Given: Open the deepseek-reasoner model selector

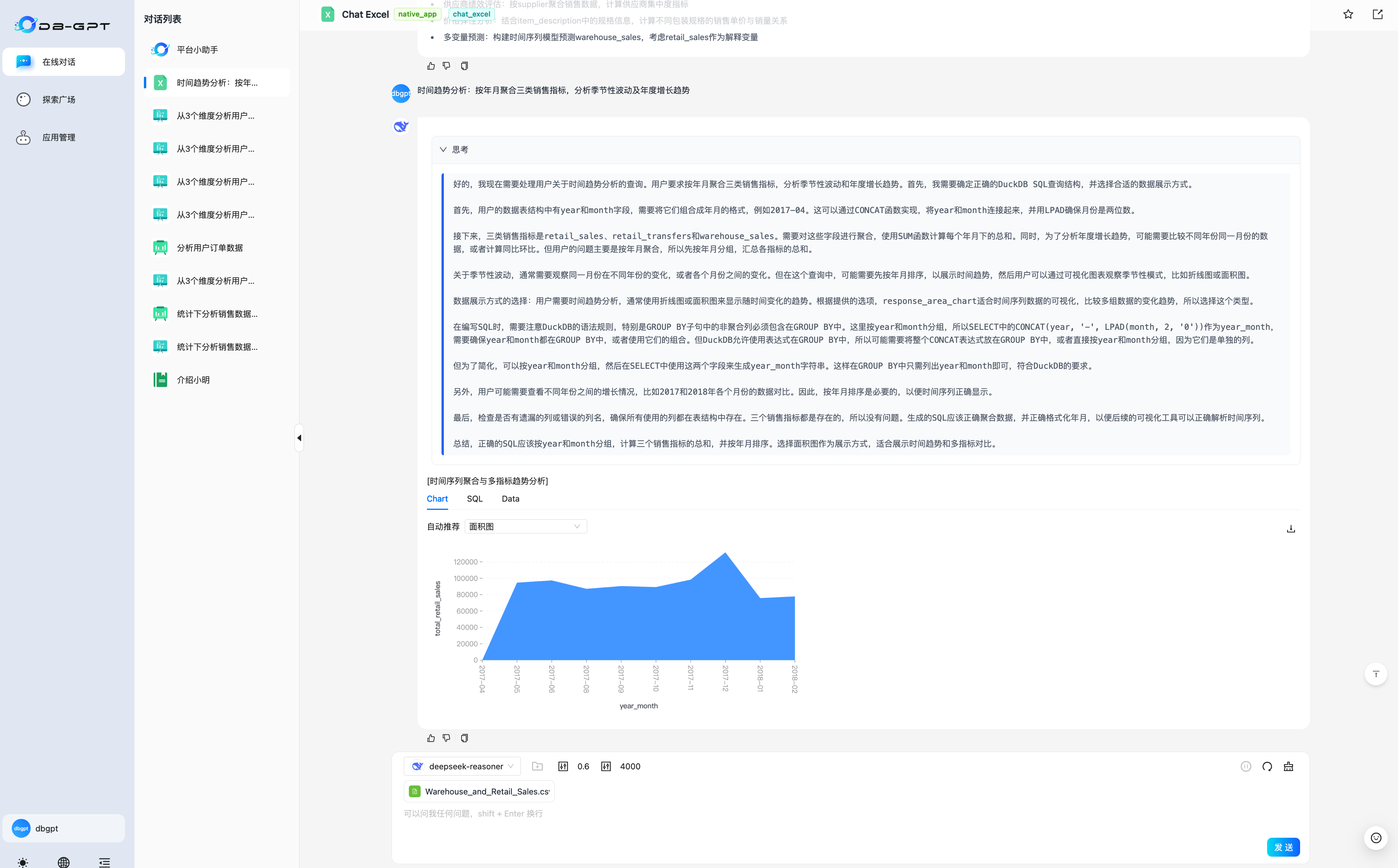Looking at the screenshot, I should point(462,766).
